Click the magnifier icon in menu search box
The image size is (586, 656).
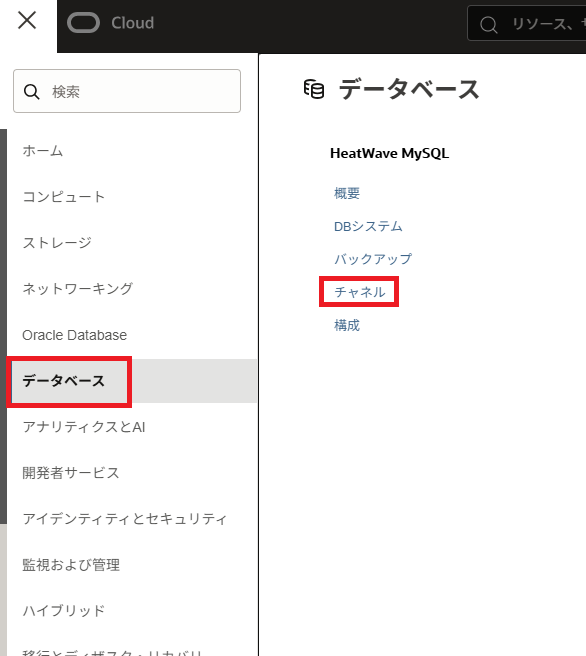coord(32,92)
